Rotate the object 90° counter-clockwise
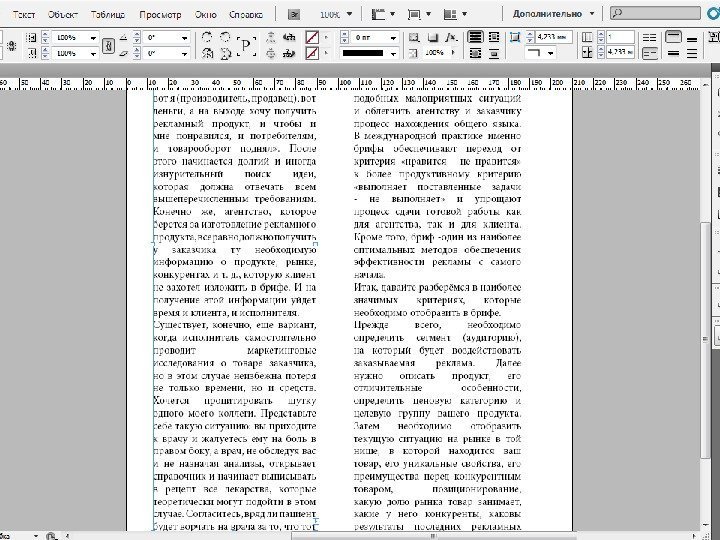Image resolution: width=720 pixels, height=540 pixels. pos(225,37)
